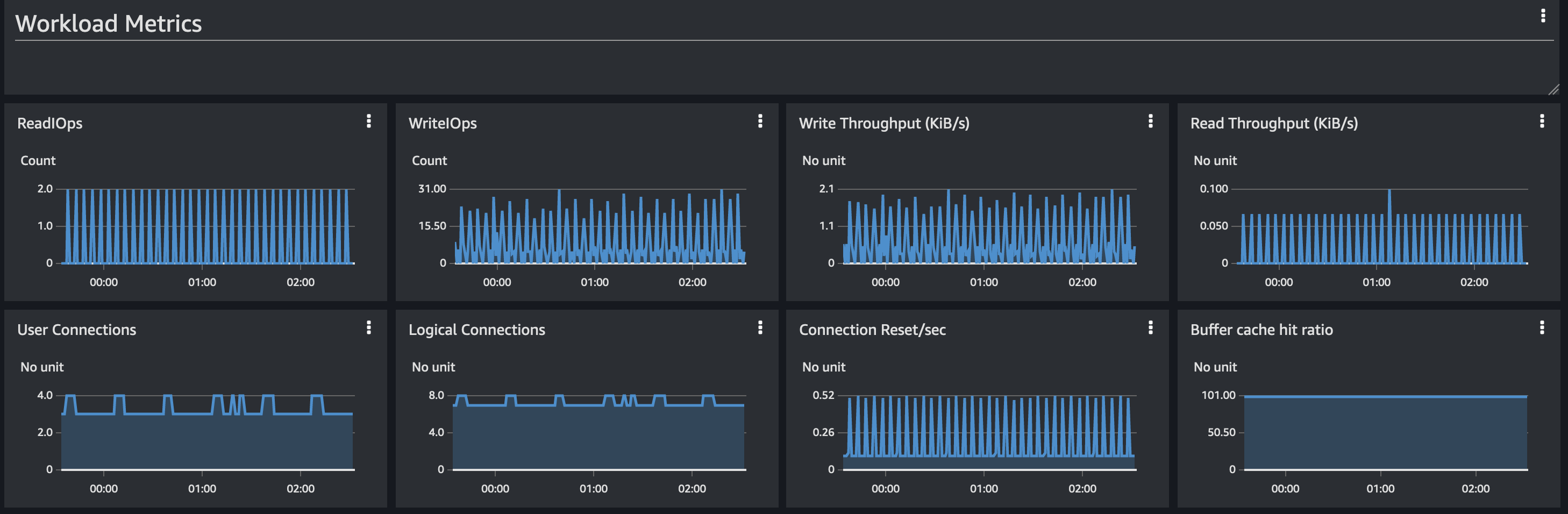The image size is (1568, 514).
Task: Click the filled area of Buffer cache chart
Action: click(1385, 435)
